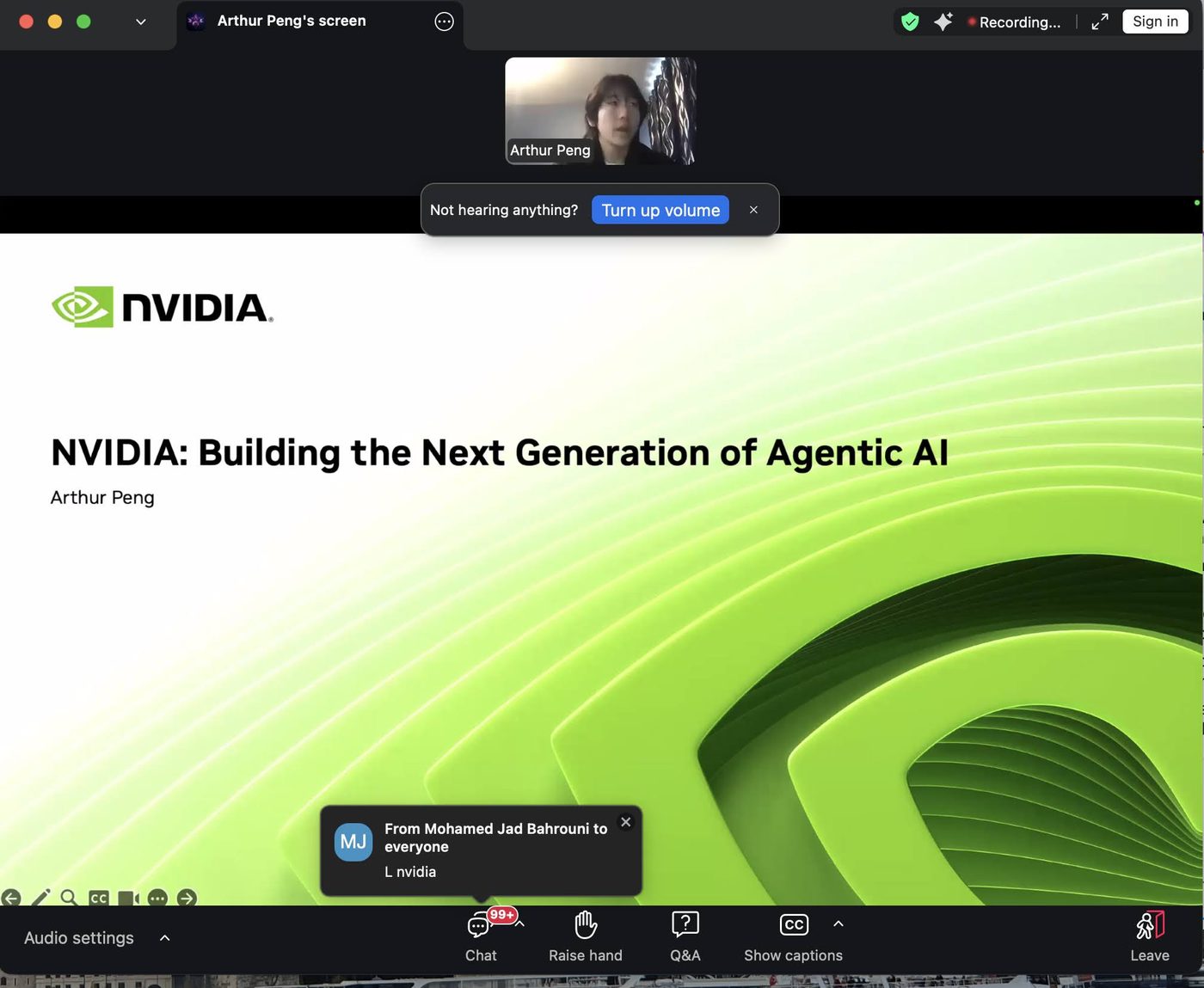Click Sign in button
This screenshot has width=1204, height=988.
[x=1155, y=21]
